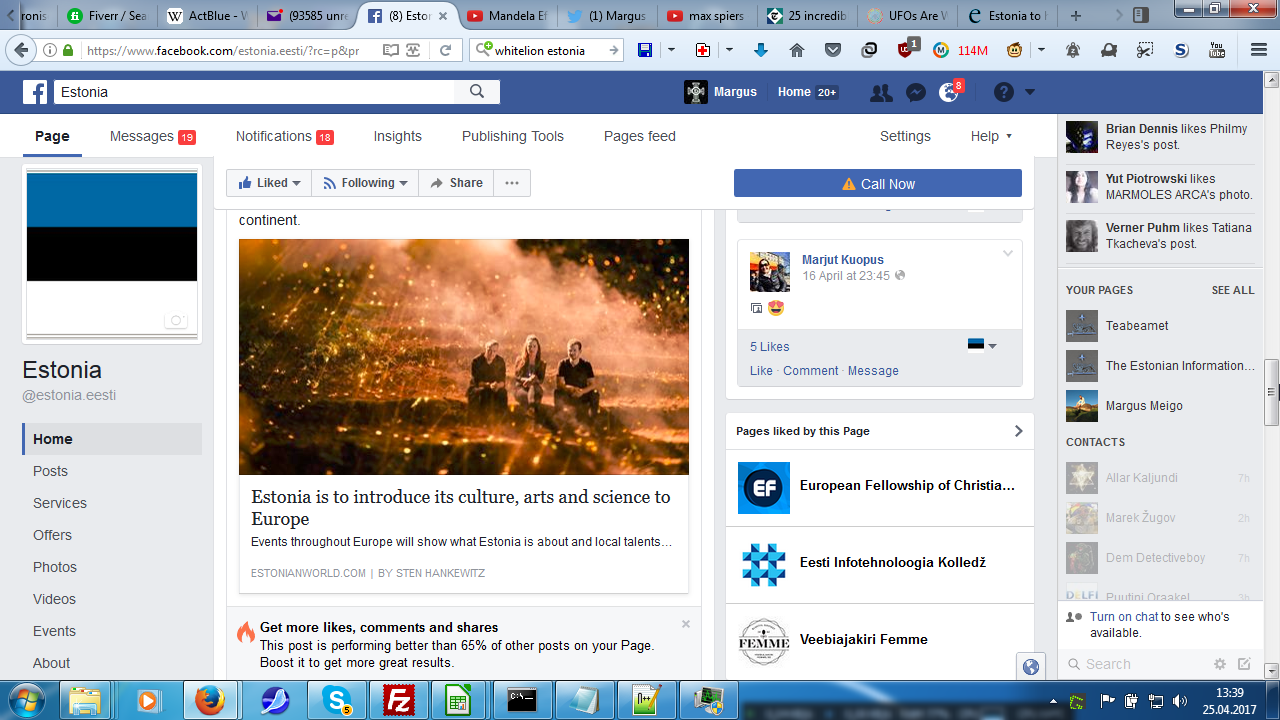Click Turn on chat link
1280x720 pixels.
tap(1124, 617)
